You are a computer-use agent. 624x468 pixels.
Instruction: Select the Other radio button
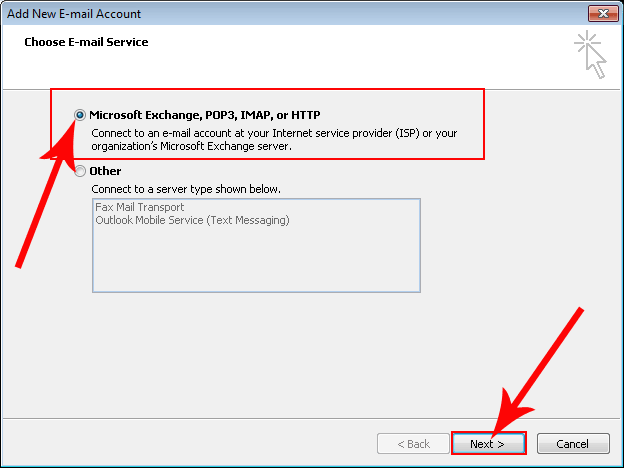pos(80,171)
